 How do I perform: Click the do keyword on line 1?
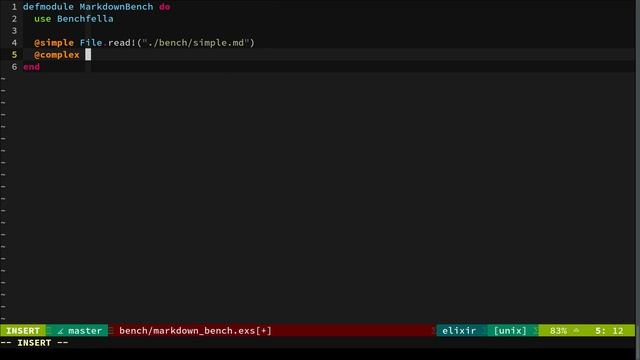pos(164,7)
